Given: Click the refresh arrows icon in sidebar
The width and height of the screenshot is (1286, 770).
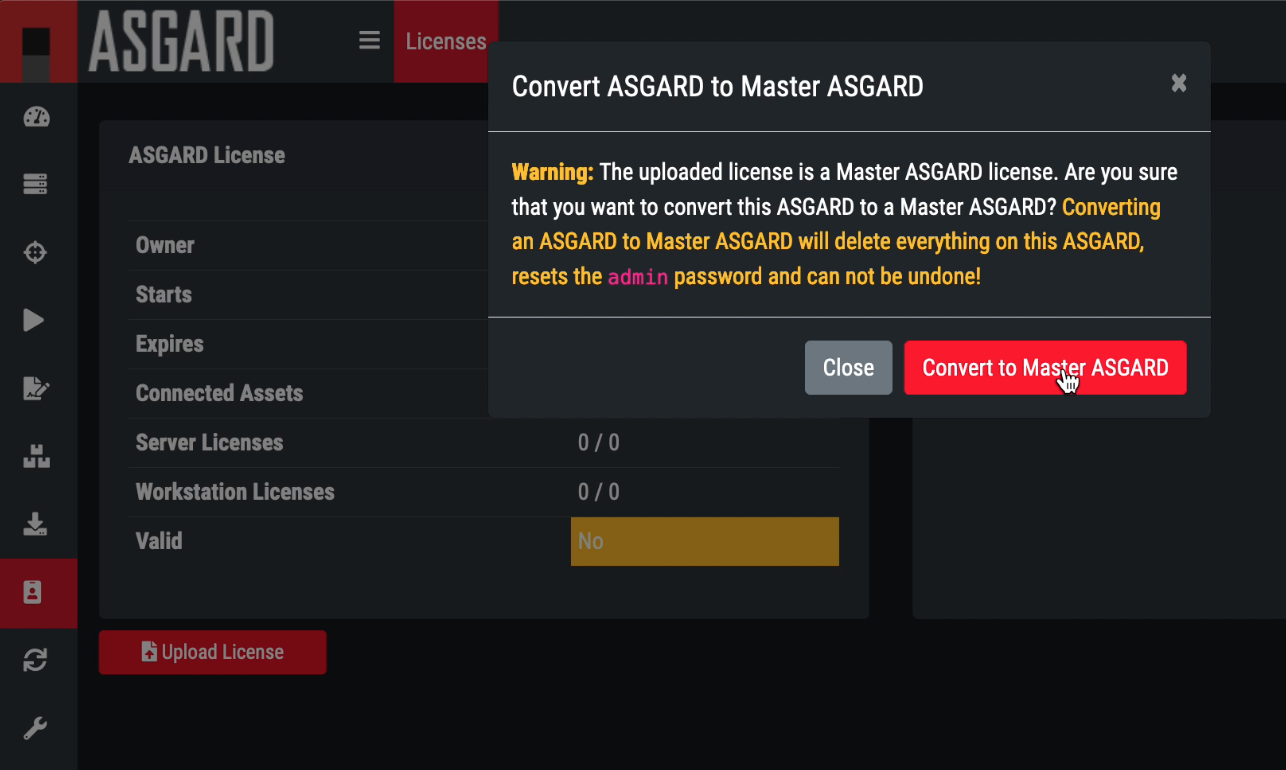Looking at the screenshot, I should pos(36,660).
